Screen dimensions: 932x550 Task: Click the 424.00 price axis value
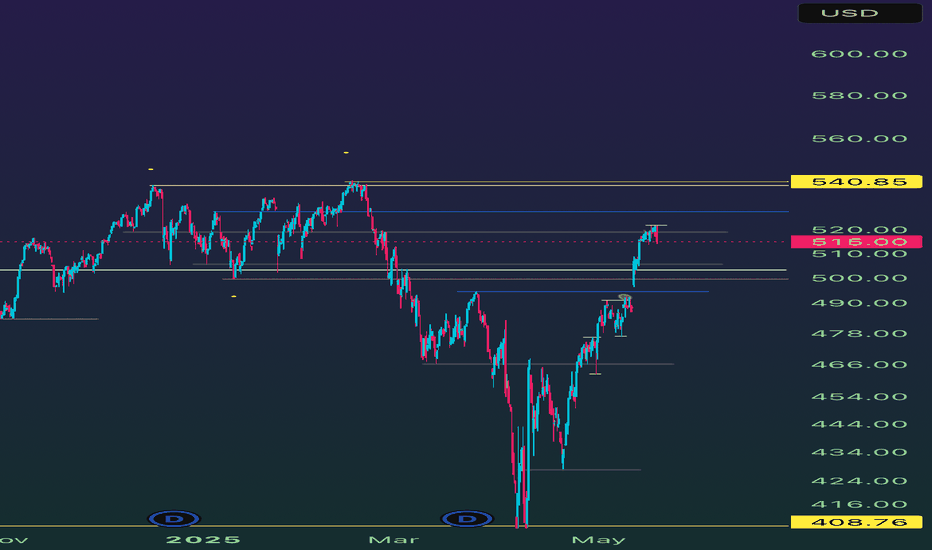coord(859,481)
